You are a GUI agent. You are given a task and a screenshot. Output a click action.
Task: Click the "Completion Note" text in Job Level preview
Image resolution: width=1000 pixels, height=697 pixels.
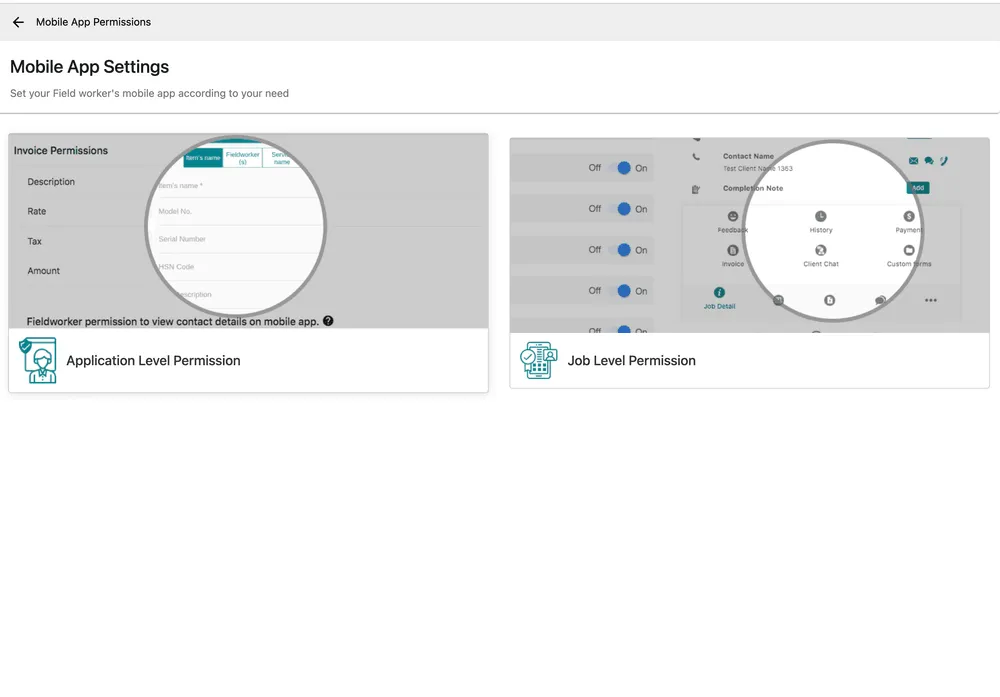[753, 188]
